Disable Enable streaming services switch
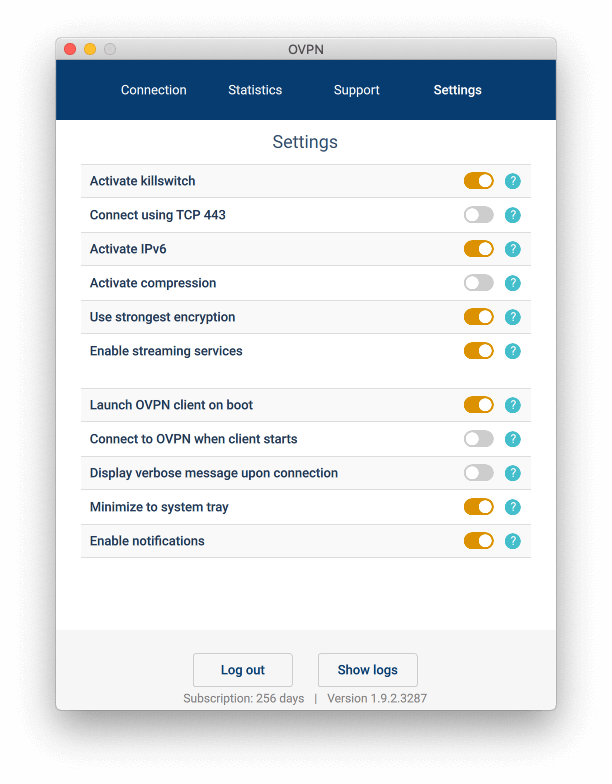612x784 pixels. (478, 351)
